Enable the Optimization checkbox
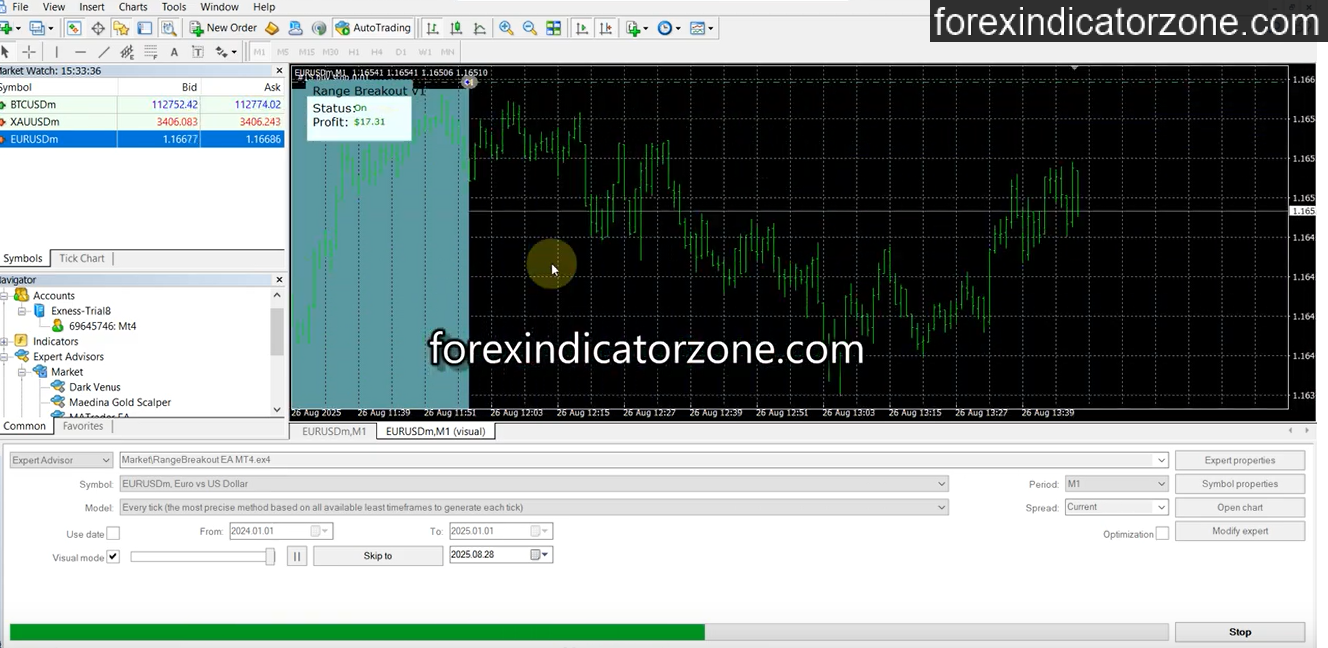The width and height of the screenshot is (1328, 648). tap(1162, 534)
